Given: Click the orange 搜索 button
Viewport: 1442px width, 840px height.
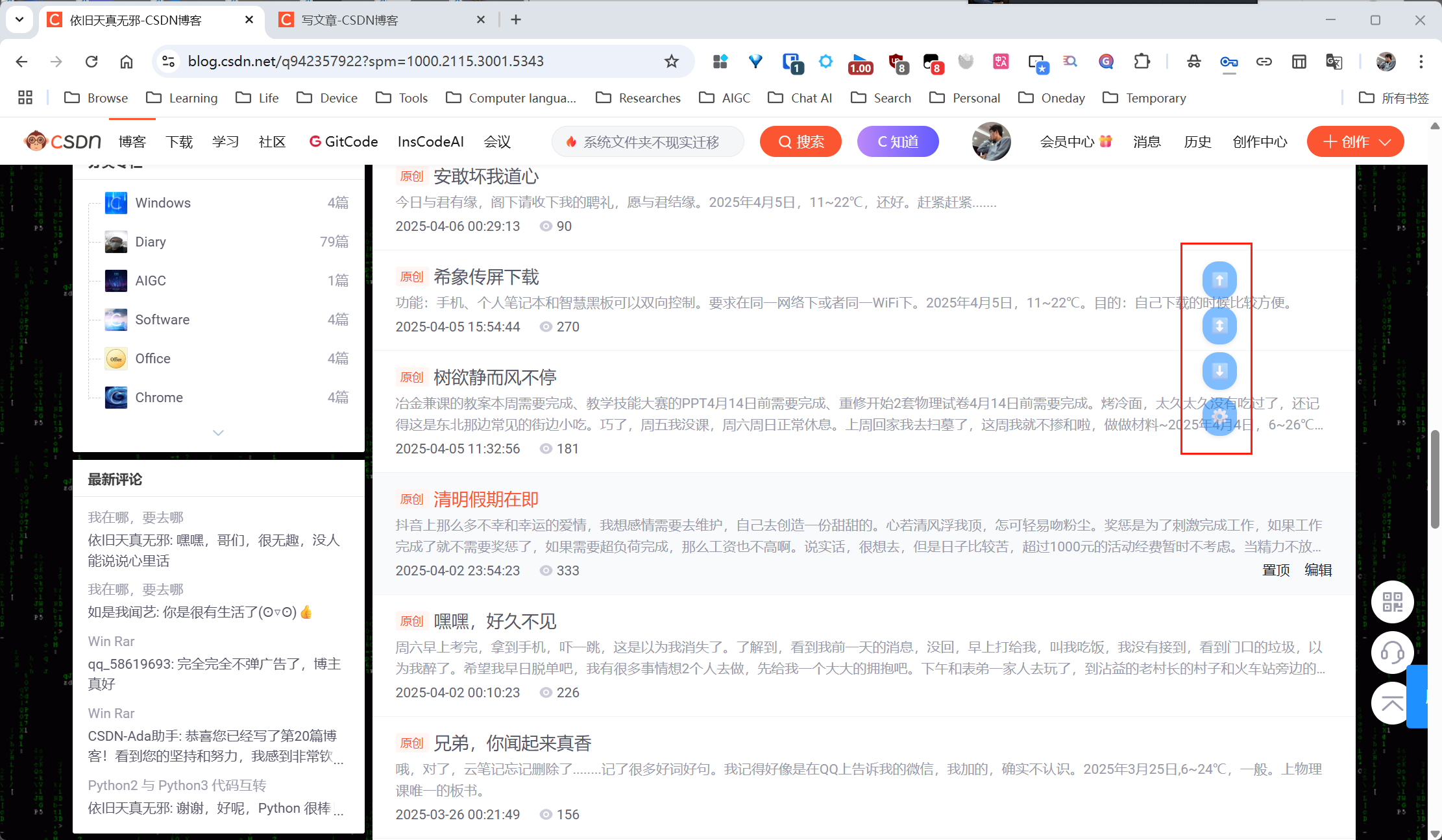Looking at the screenshot, I should (x=800, y=141).
